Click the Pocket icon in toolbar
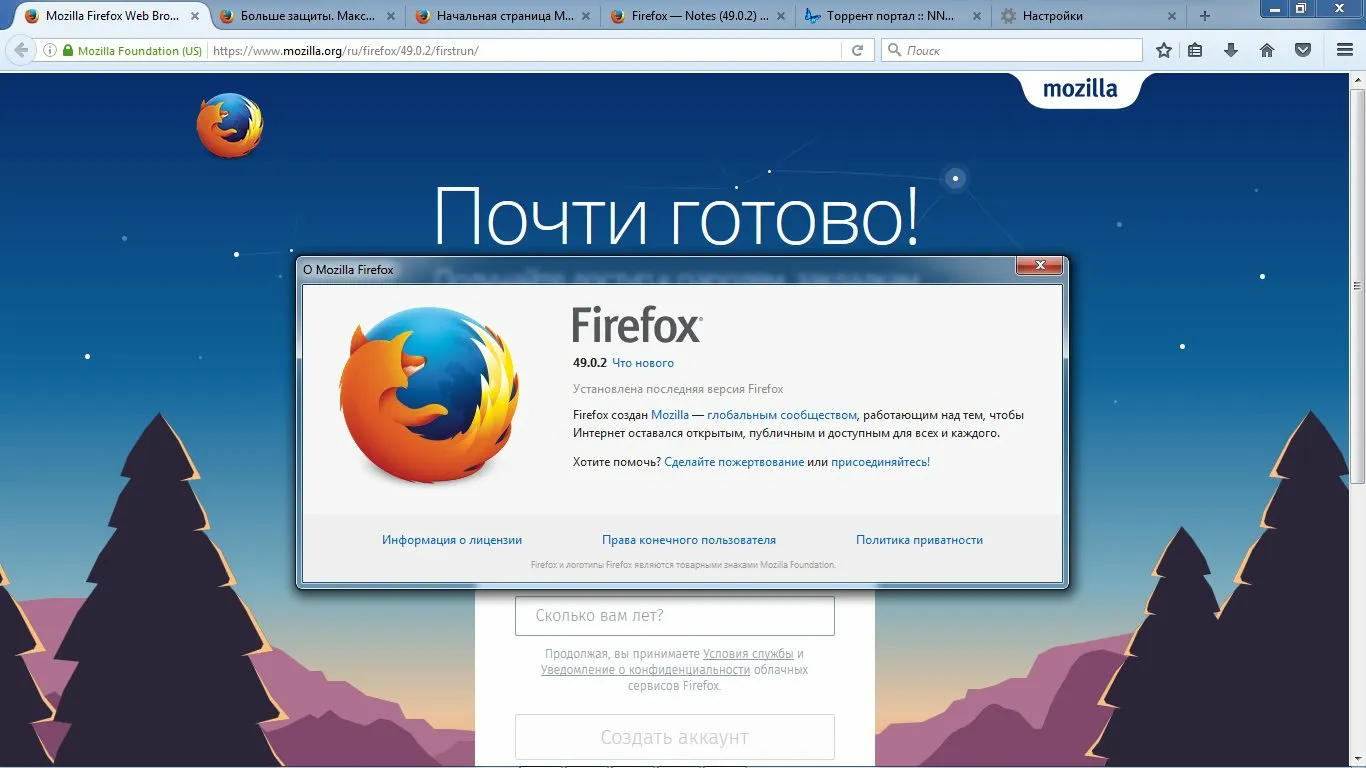This screenshot has width=1366, height=768. coord(1303,50)
